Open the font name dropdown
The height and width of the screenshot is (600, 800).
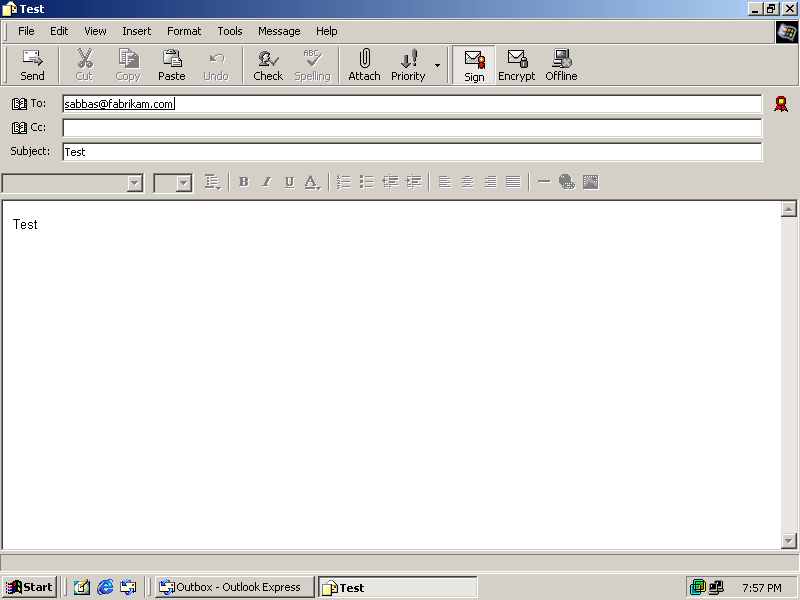click(x=135, y=183)
